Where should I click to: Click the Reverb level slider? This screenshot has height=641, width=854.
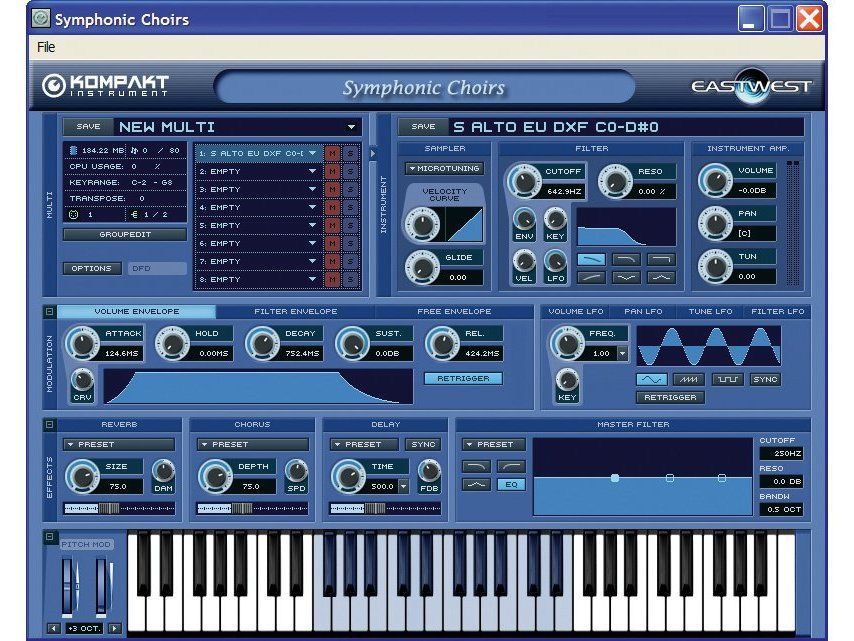[119, 509]
